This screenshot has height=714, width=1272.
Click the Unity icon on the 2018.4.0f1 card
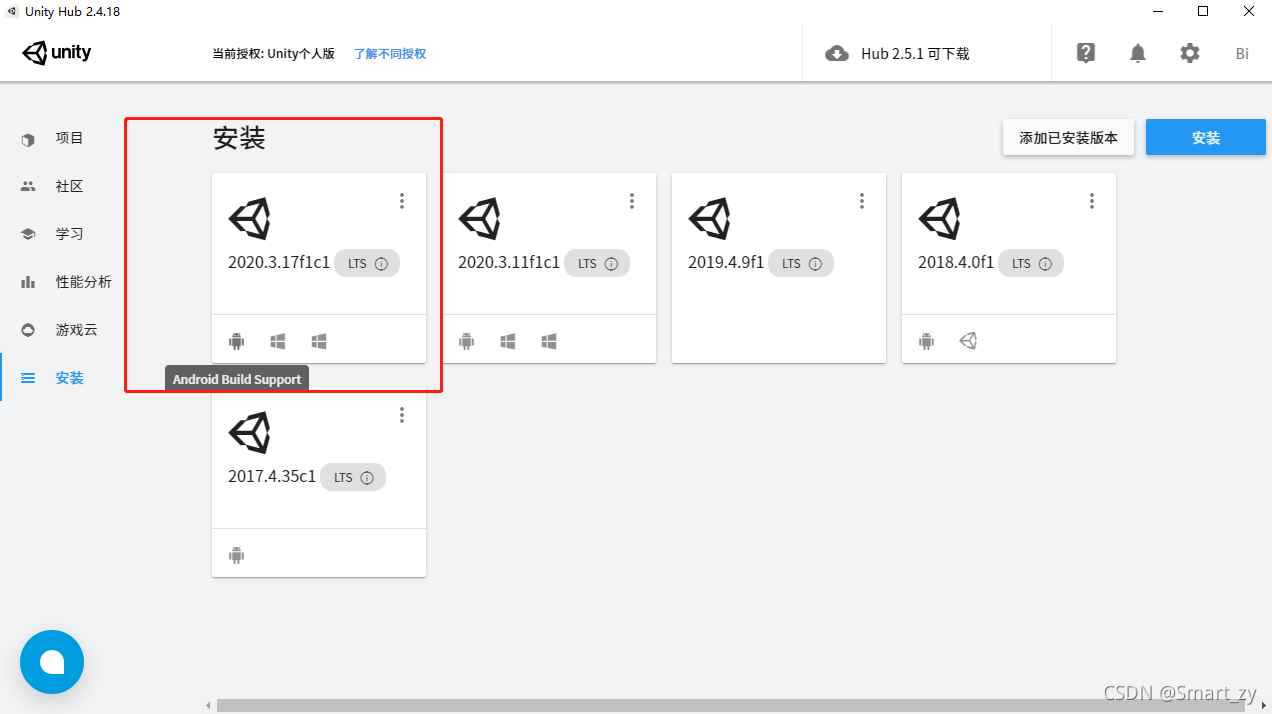pyautogui.click(x=940, y=218)
